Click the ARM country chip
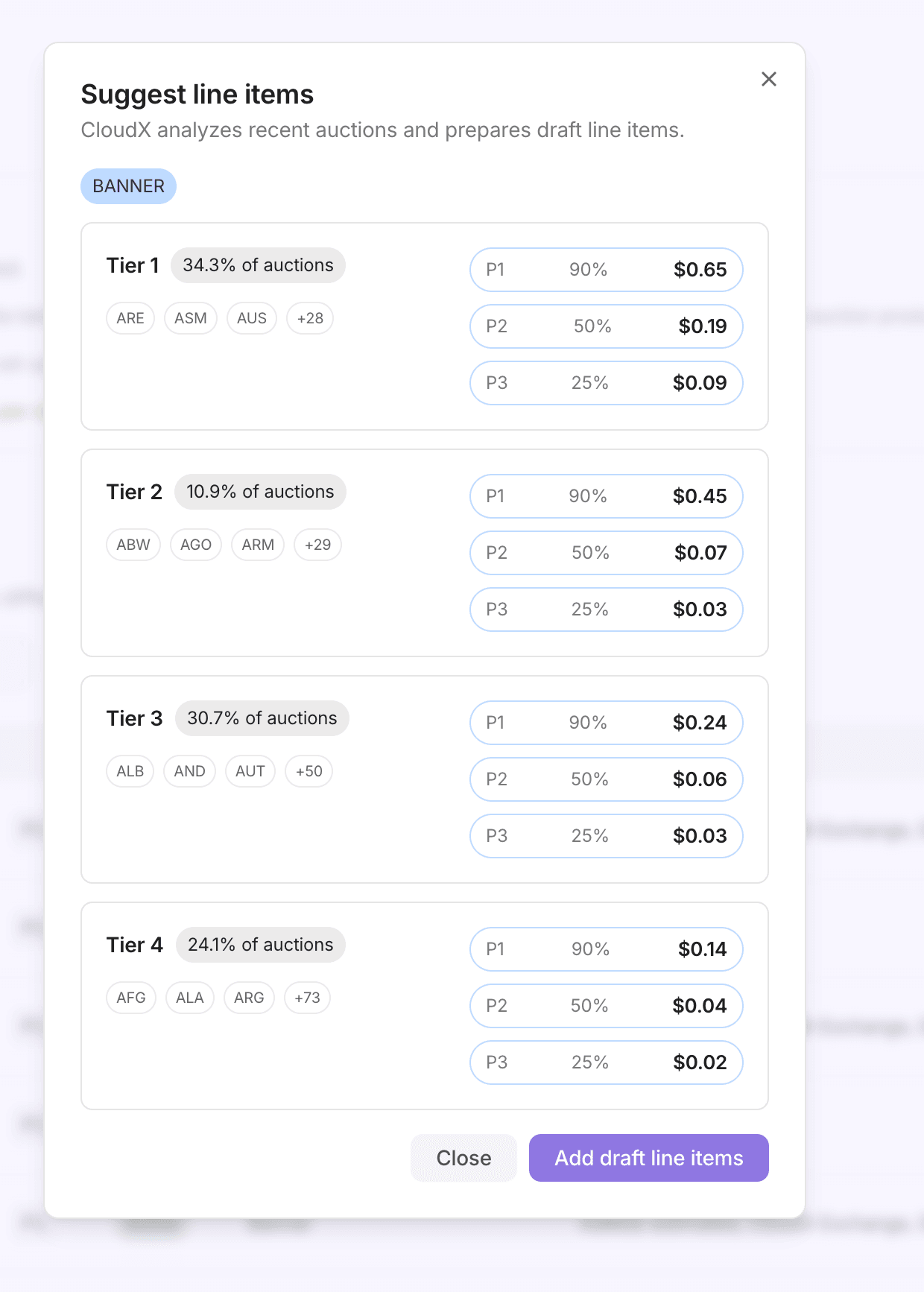 coord(258,545)
